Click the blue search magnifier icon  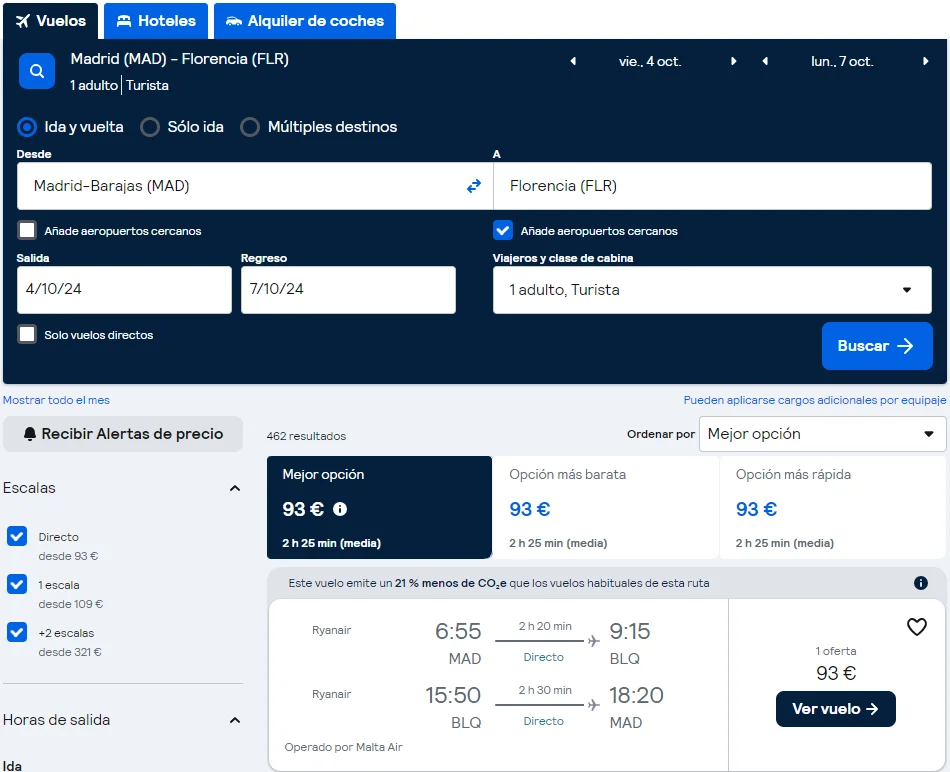coord(37,71)
